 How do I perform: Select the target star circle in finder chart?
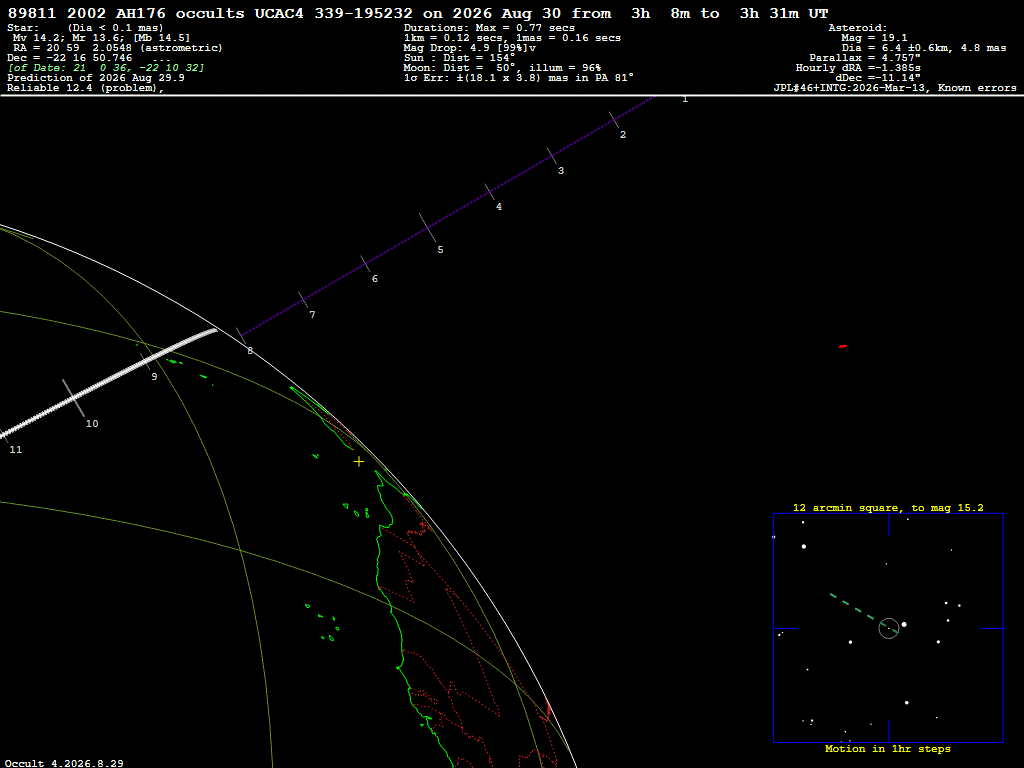pos(888,628)
